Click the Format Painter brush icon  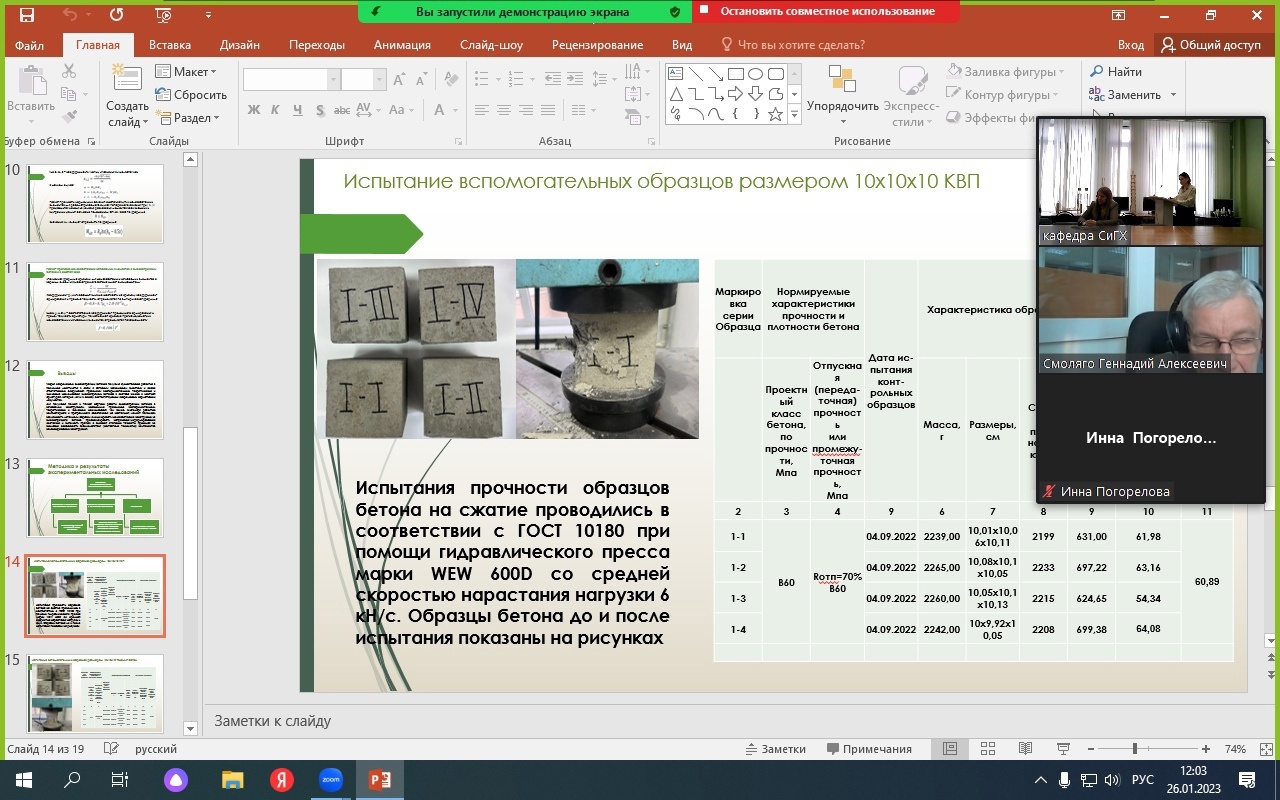(69, 117)
